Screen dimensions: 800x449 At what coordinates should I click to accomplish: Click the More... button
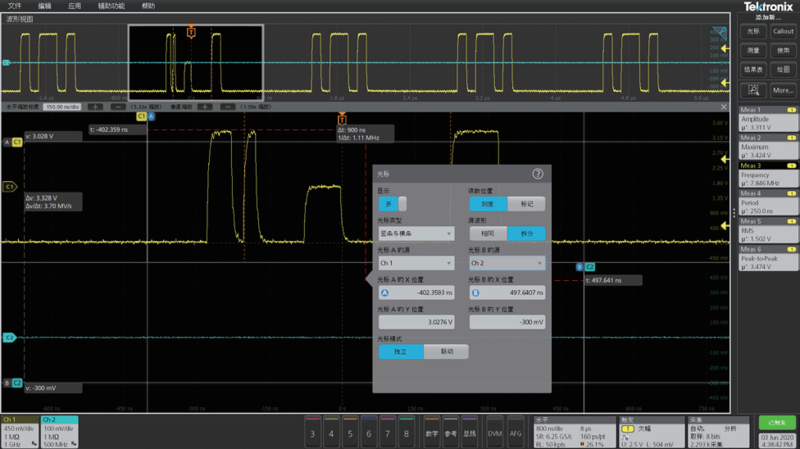click(783, 90)
